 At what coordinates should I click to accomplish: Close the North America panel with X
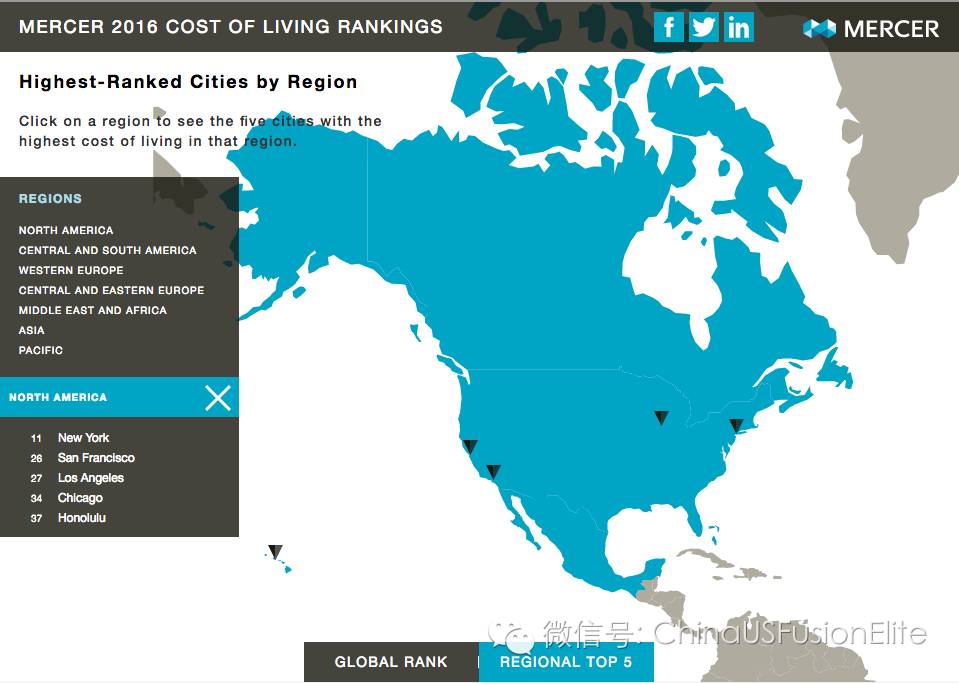click(218, 398)
